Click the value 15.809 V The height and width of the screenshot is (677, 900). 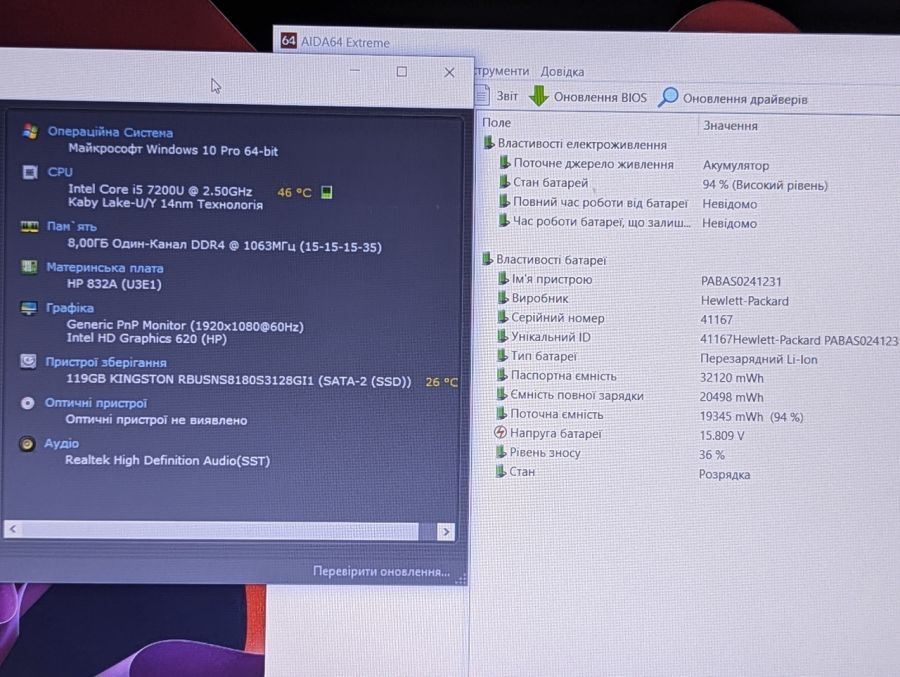tap(721, 435)
